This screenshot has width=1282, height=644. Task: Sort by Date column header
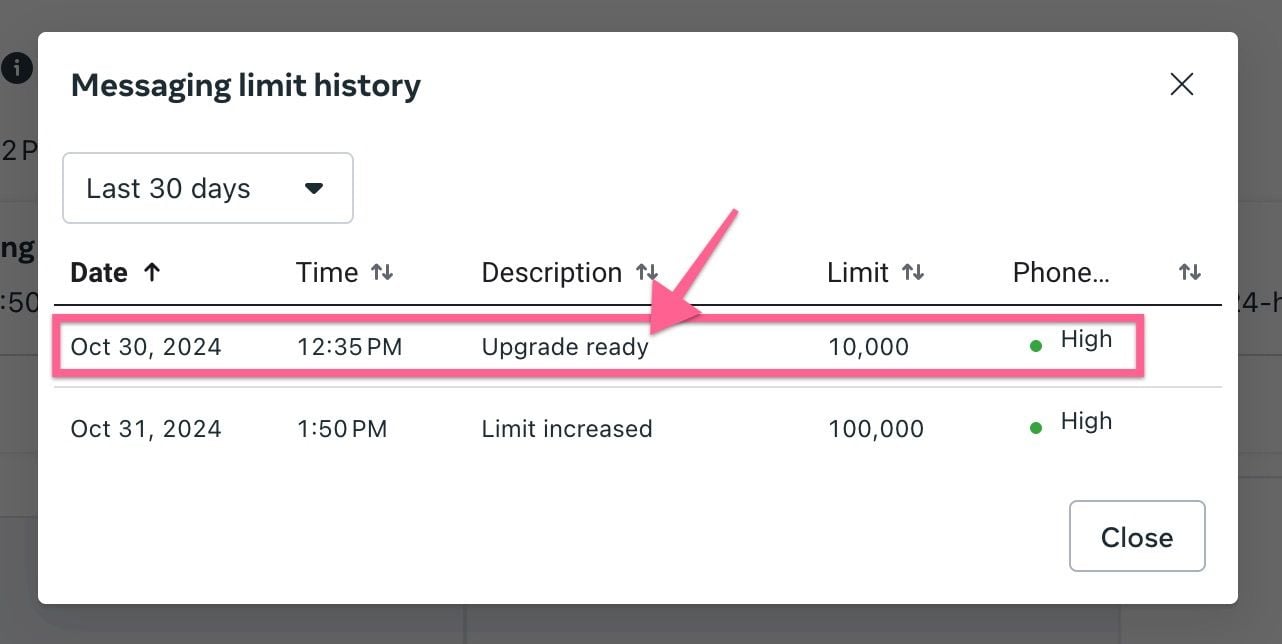coord(99,273)
